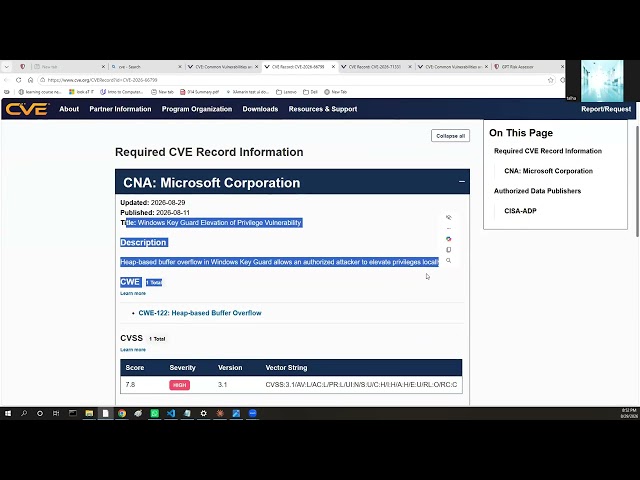Image resolution: width=640 pixels, height=480 pixels.
Task: Click the colorful Copilot icon in selection toolbar
Action: 449,239
